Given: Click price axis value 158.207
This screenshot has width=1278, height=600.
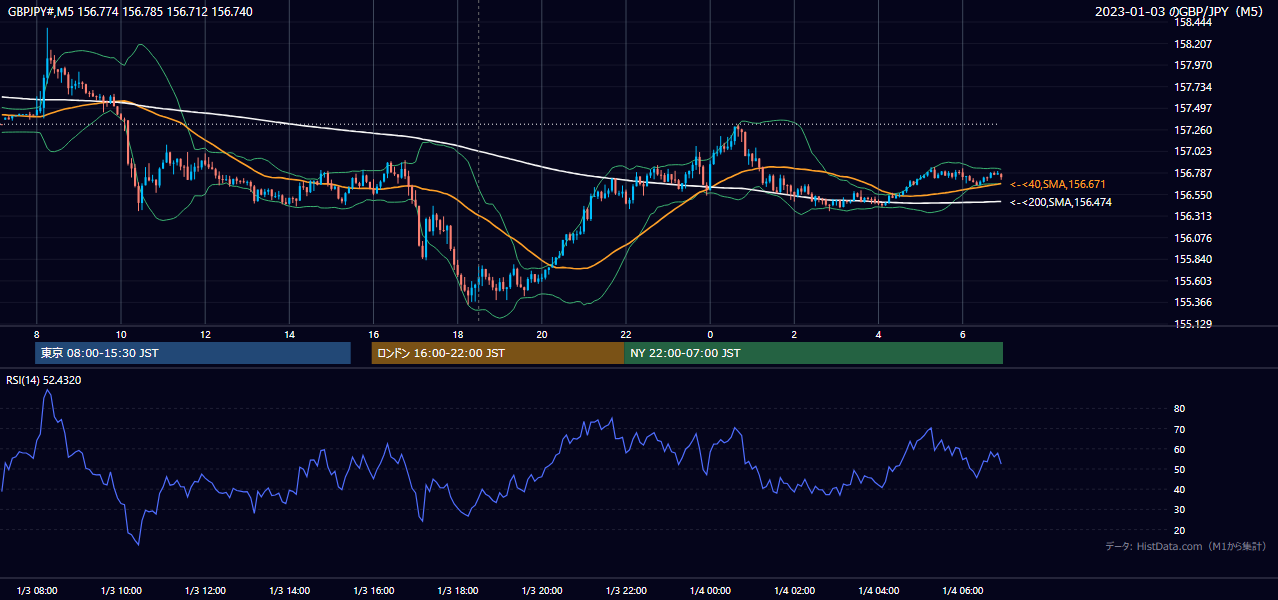Looking at the screenshot, I should click(1193, 44).
